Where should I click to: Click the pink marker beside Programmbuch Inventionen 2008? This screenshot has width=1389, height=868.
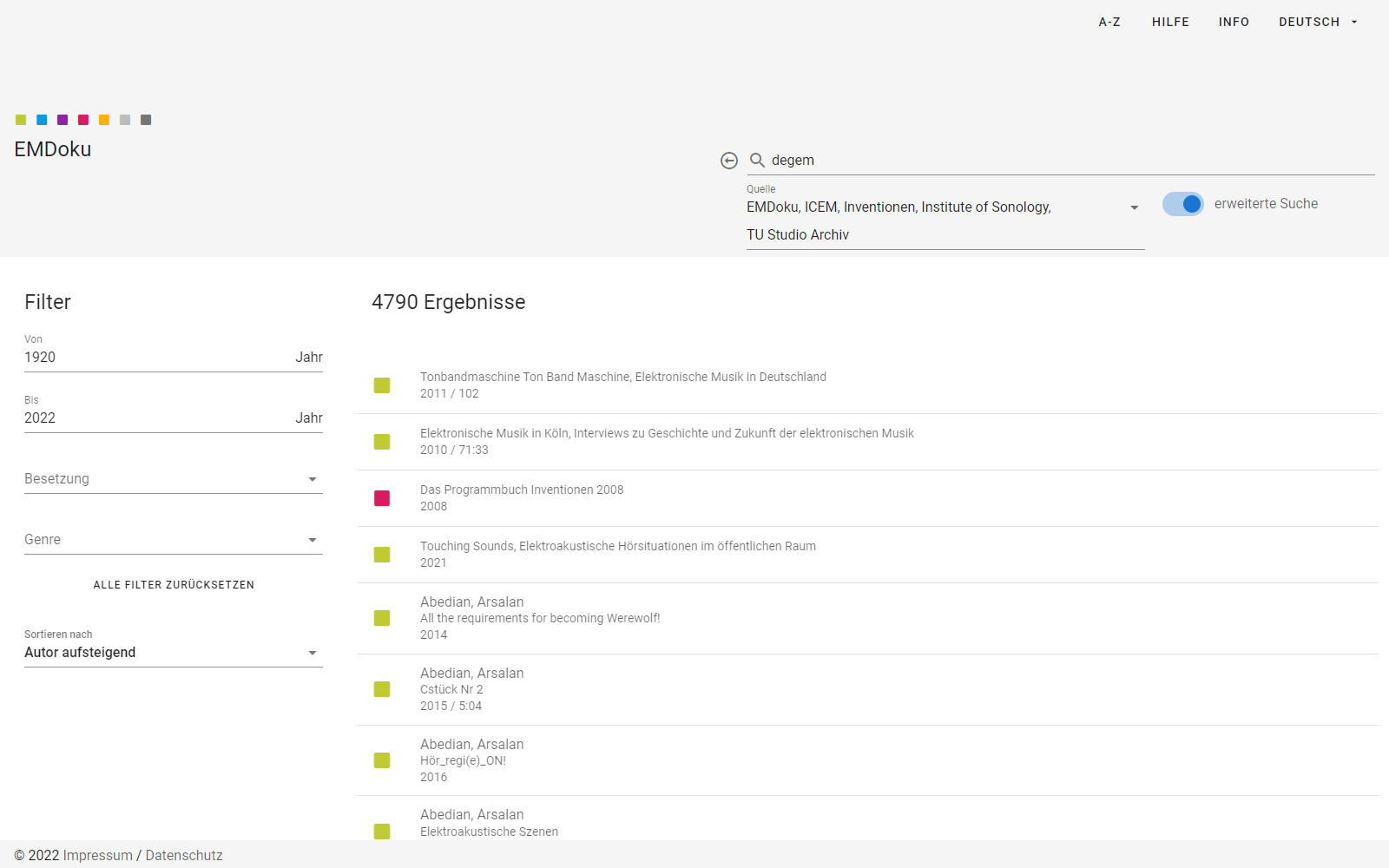point(382,498)
